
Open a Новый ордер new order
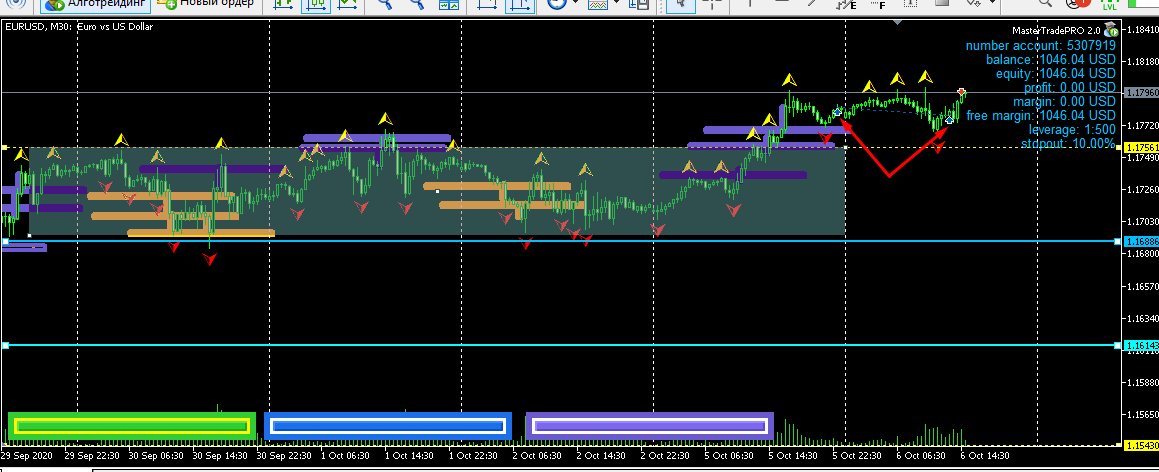[206, 4]
